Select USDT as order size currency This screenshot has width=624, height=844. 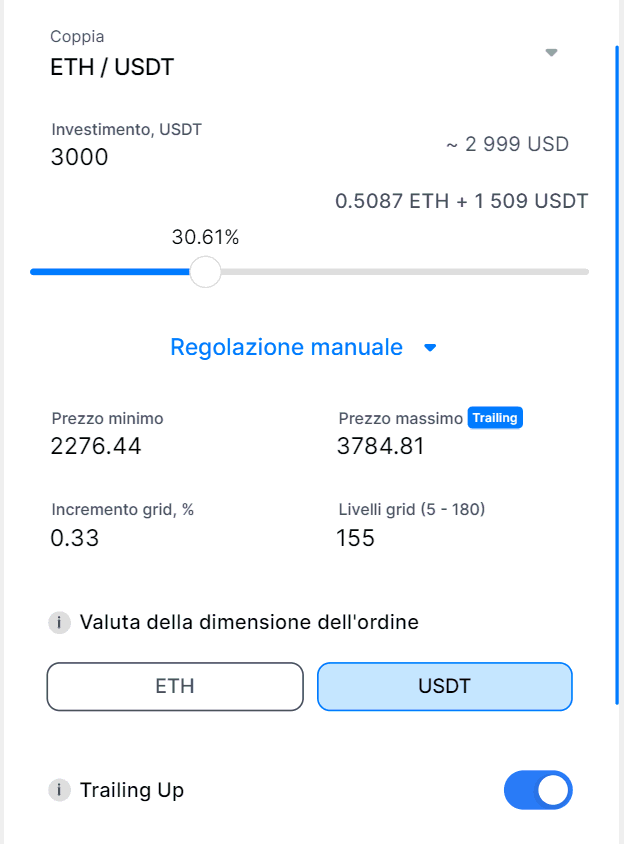444,687
